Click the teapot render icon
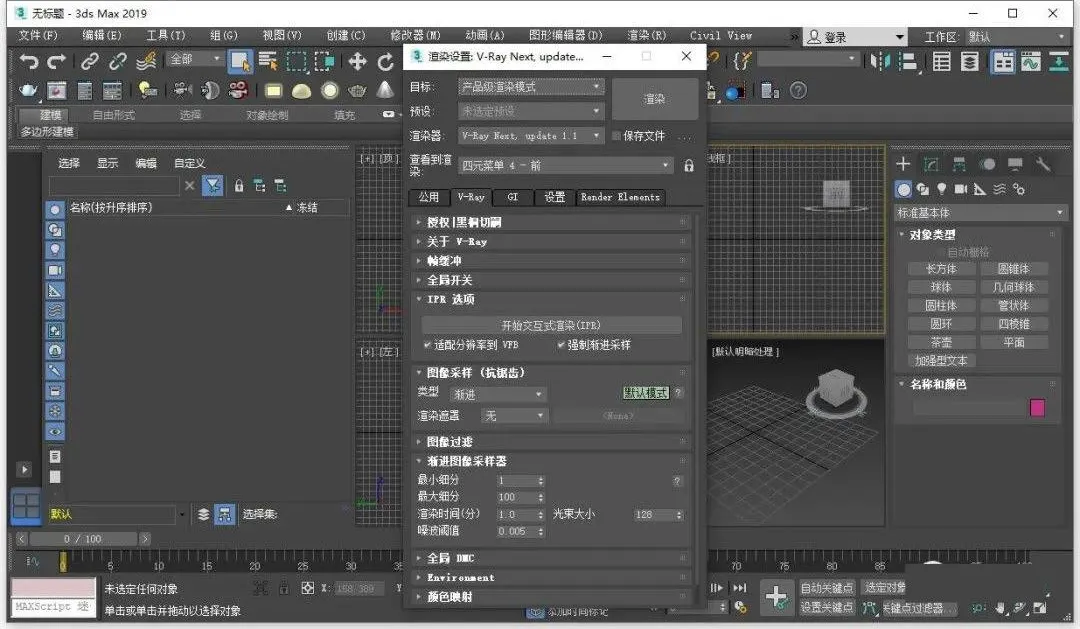 pos(28,90)
